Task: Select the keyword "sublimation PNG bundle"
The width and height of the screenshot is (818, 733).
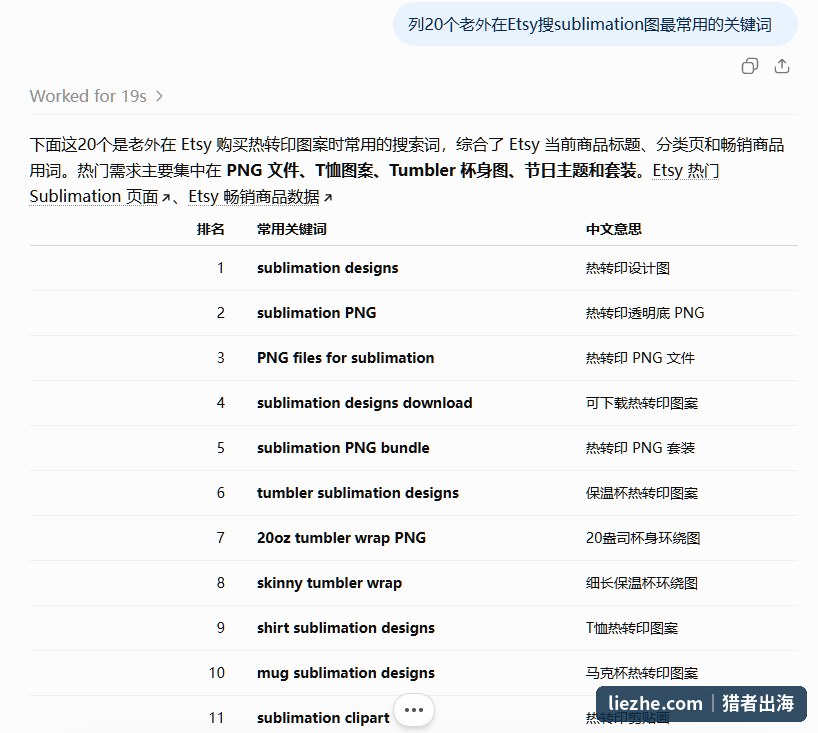Action: (343, 448)
